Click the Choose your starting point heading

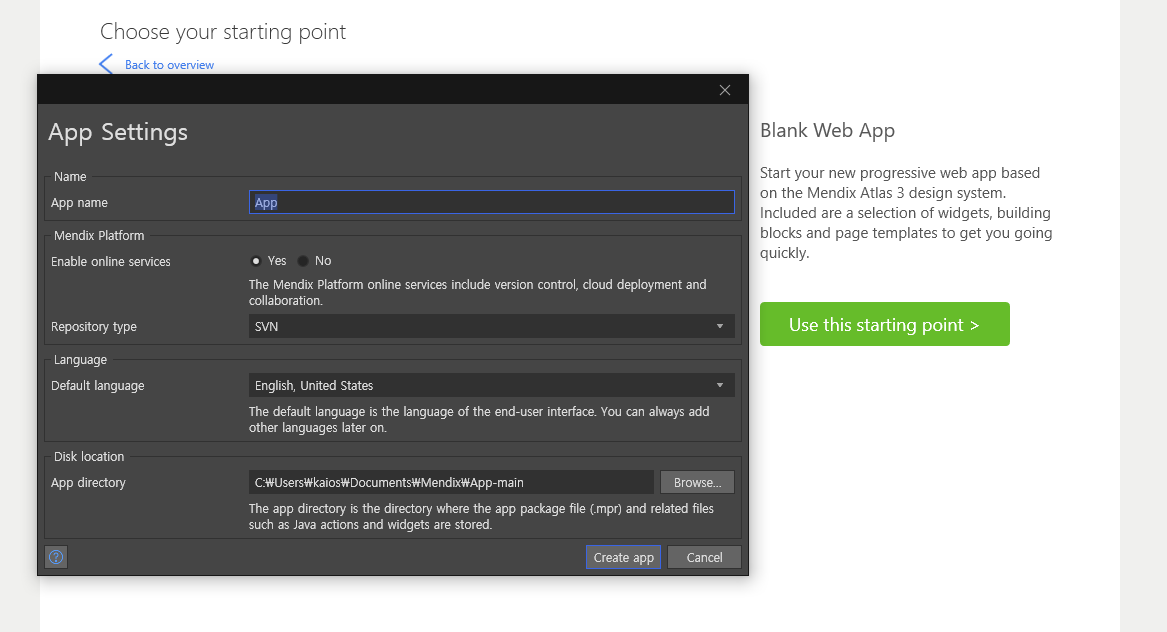pos(223,32)
